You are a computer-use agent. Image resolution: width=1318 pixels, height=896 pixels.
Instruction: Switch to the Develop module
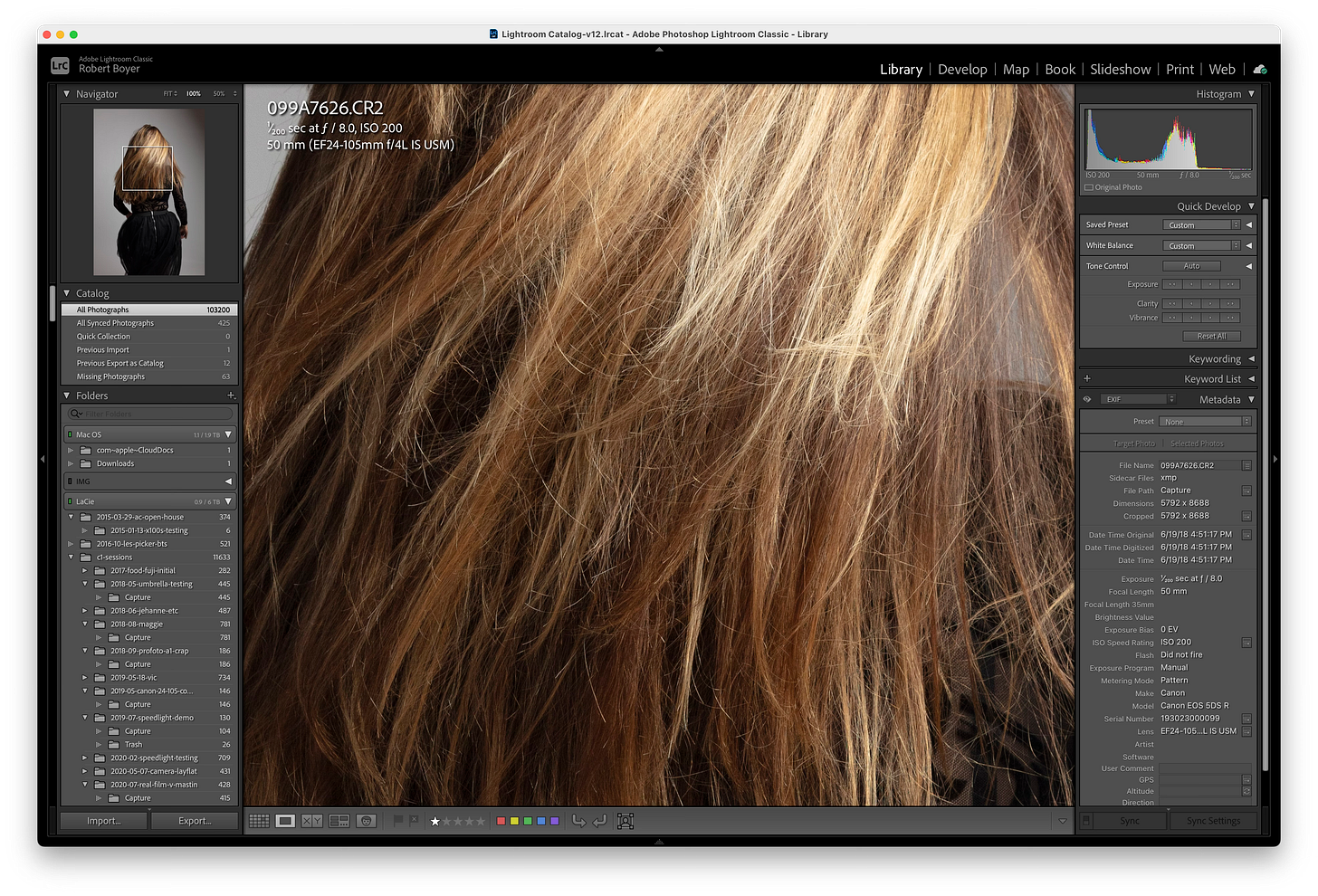pos(962,70)
